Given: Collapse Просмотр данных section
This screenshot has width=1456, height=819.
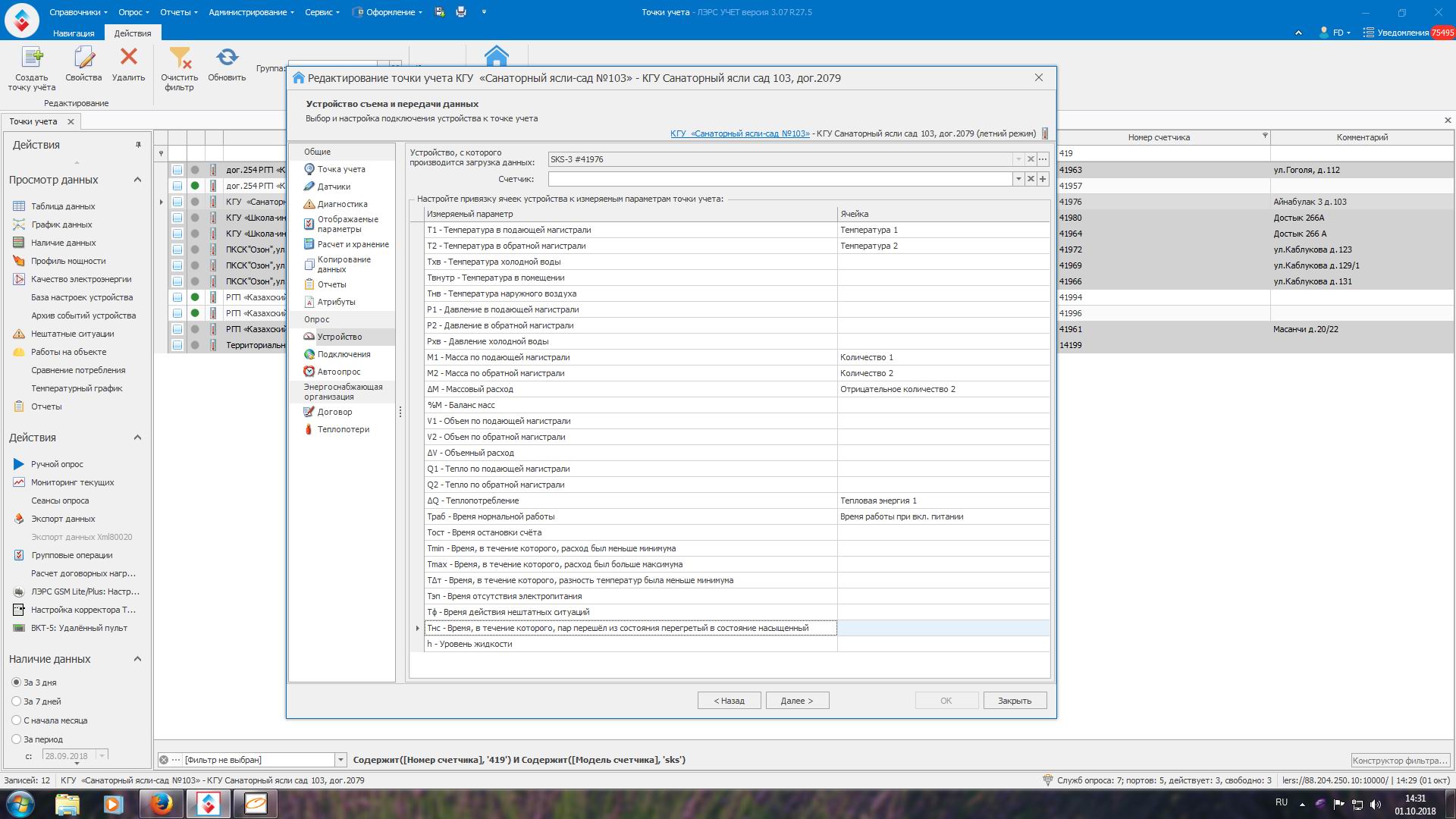Looking at the screenshot, I should 137,180.
